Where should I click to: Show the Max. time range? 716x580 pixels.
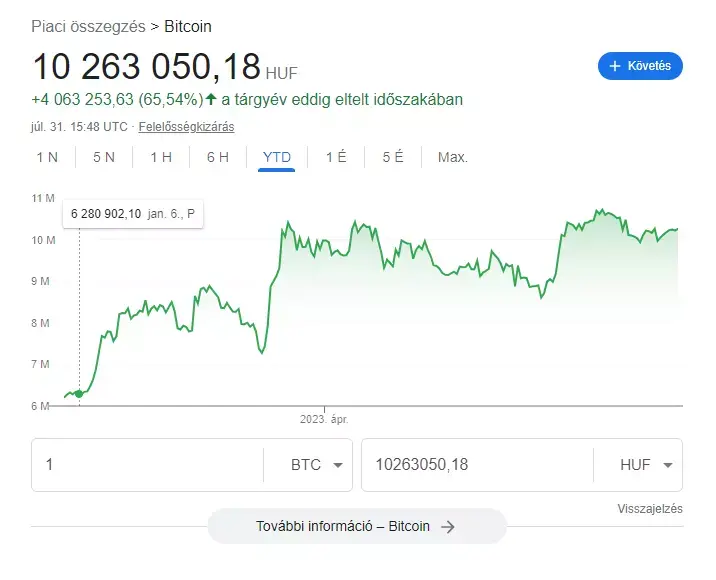coord(453,157)
